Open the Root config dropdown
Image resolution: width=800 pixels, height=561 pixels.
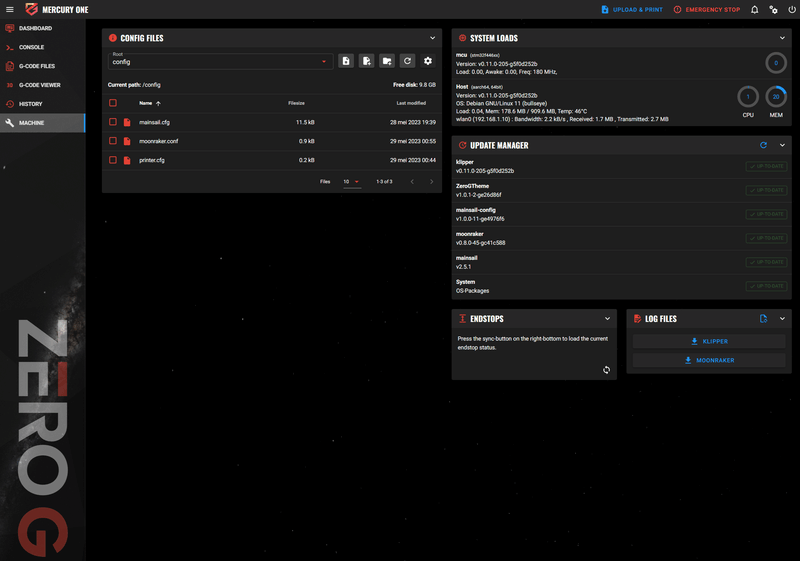pos(220,61)
